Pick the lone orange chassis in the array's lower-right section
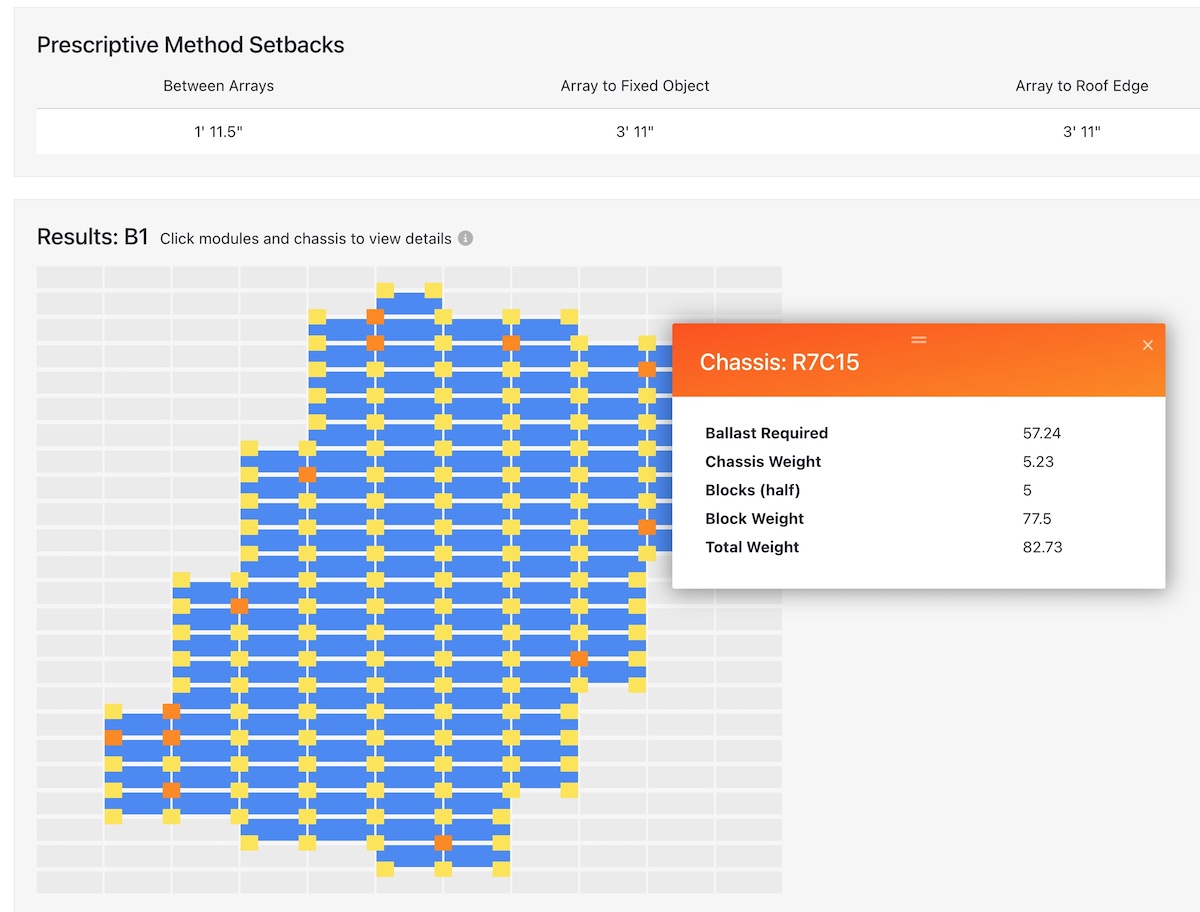The width and height of the screenshot is (1200, 912). click(x=579, y=658)
